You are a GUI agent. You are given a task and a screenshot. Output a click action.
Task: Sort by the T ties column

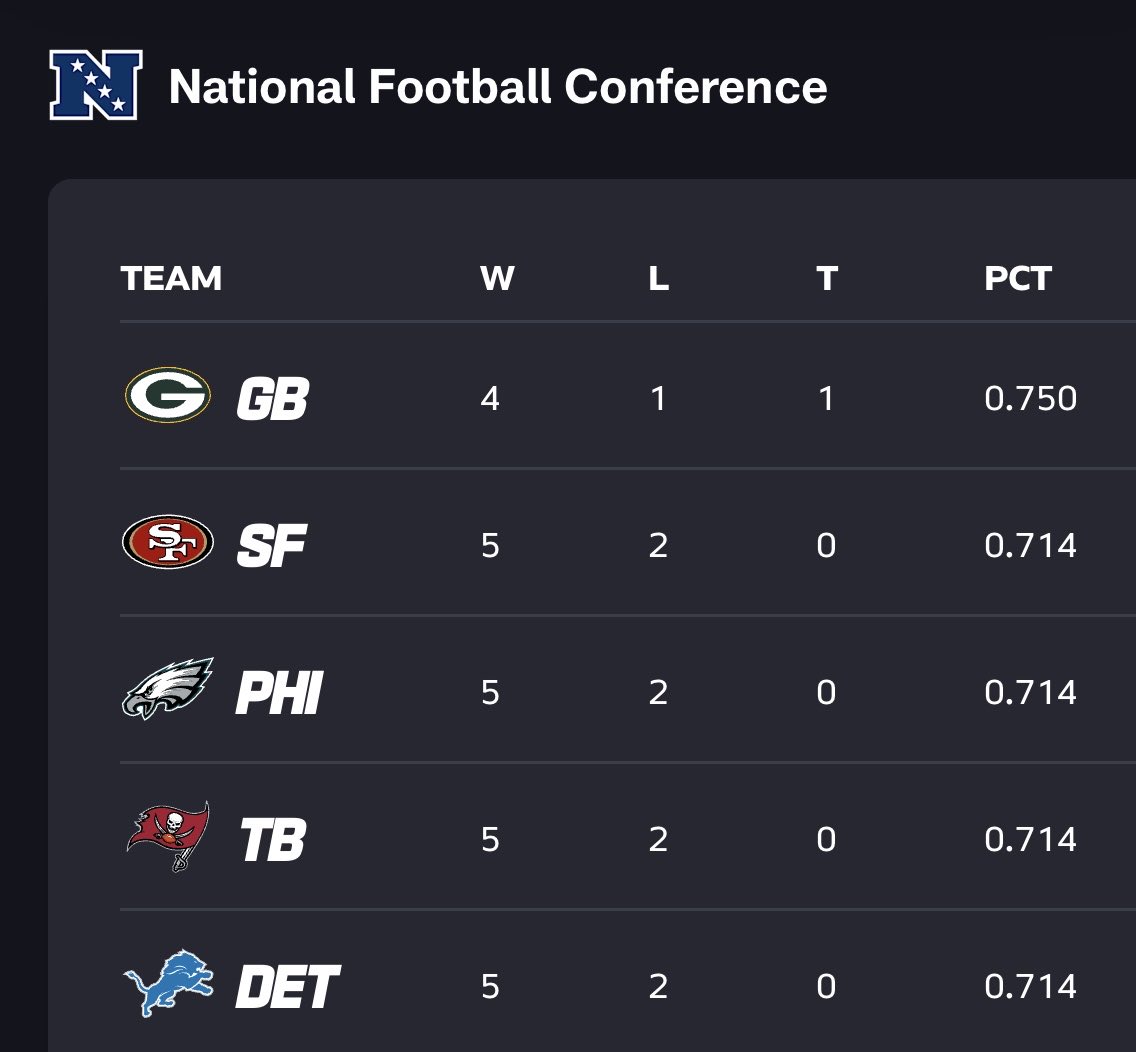pyautogui.click(x=827, y=278)
